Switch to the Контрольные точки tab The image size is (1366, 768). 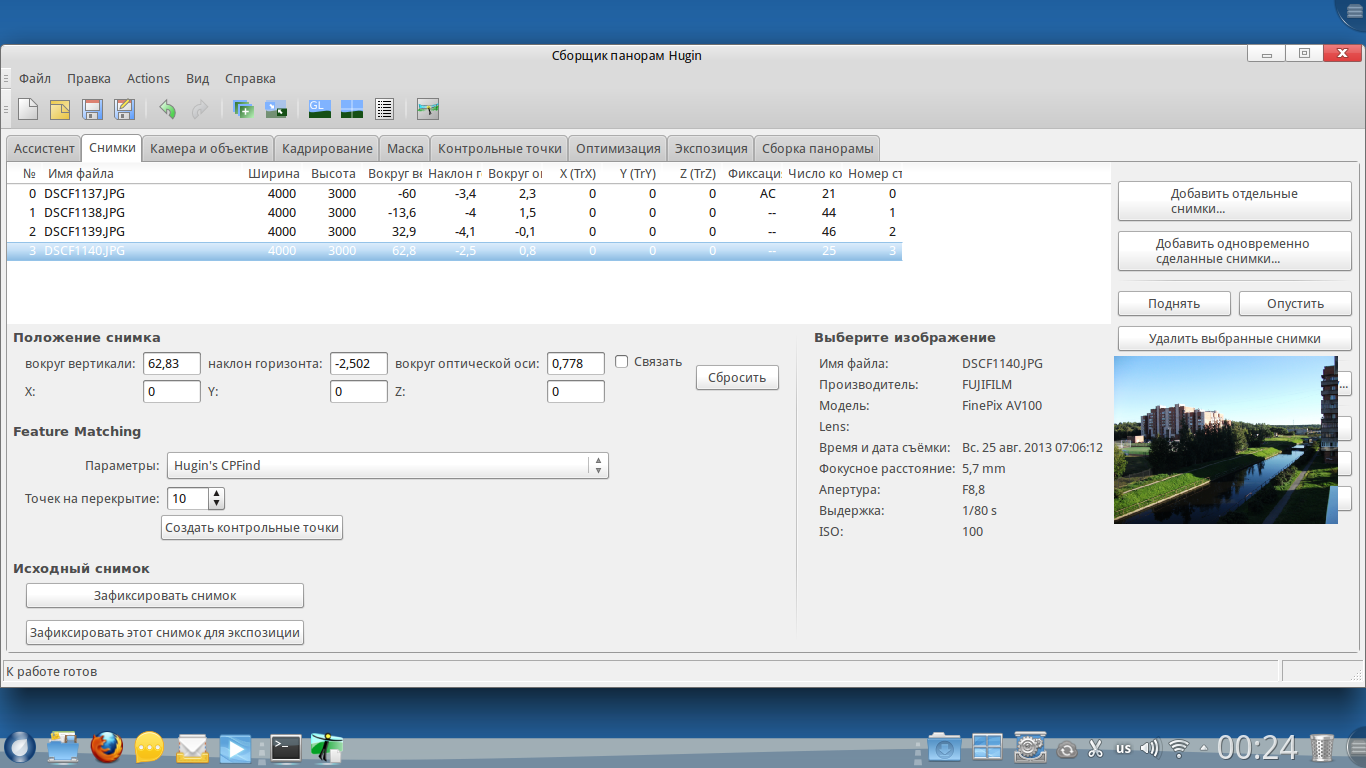coord(499,148)
